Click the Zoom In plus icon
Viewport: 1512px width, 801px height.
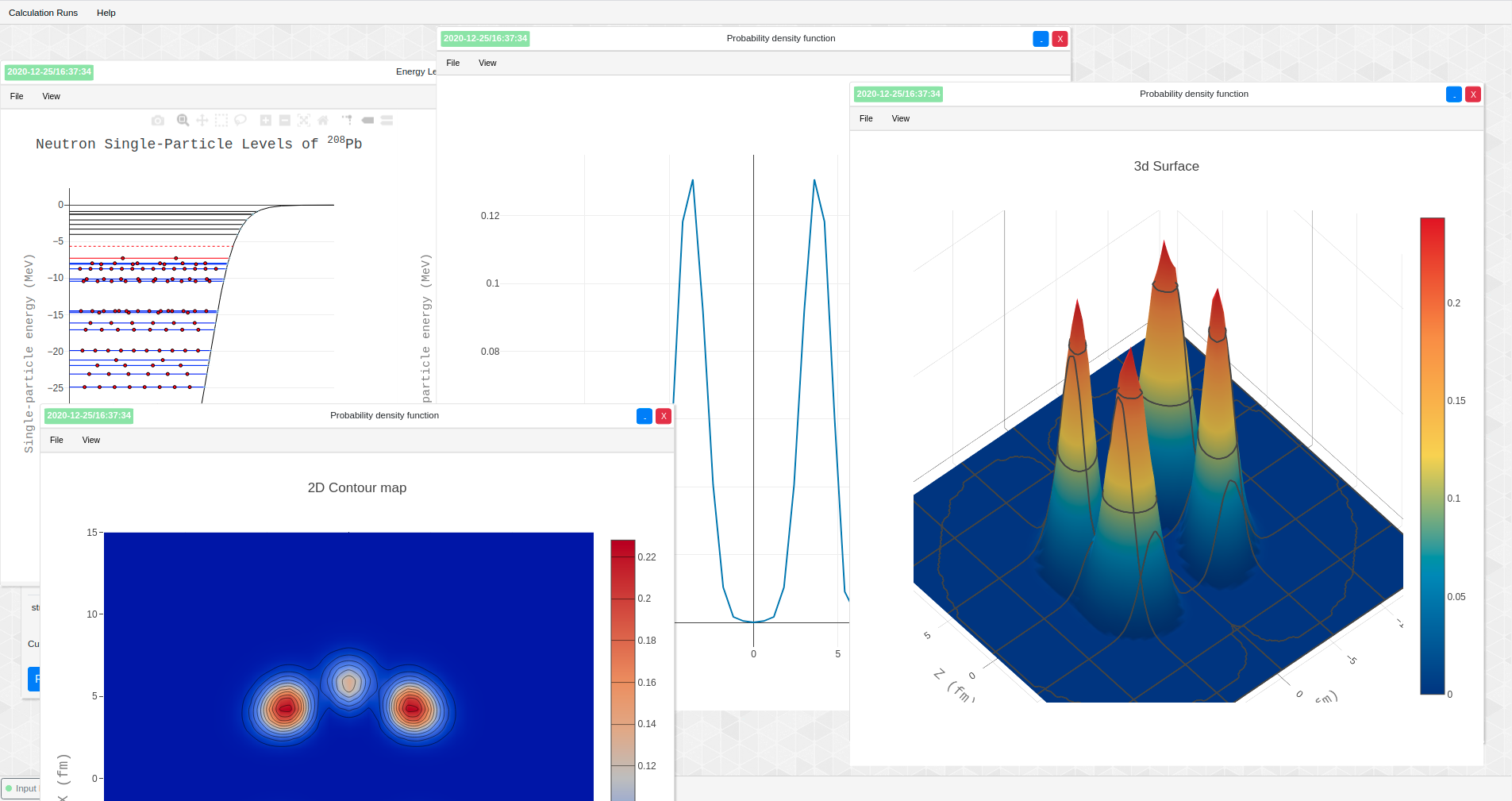pos(266,121)
